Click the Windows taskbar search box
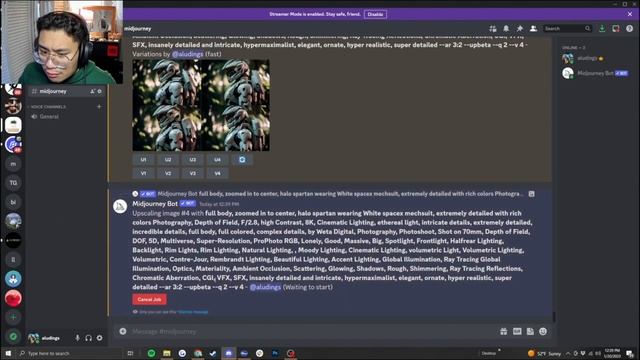 point(69,353)
